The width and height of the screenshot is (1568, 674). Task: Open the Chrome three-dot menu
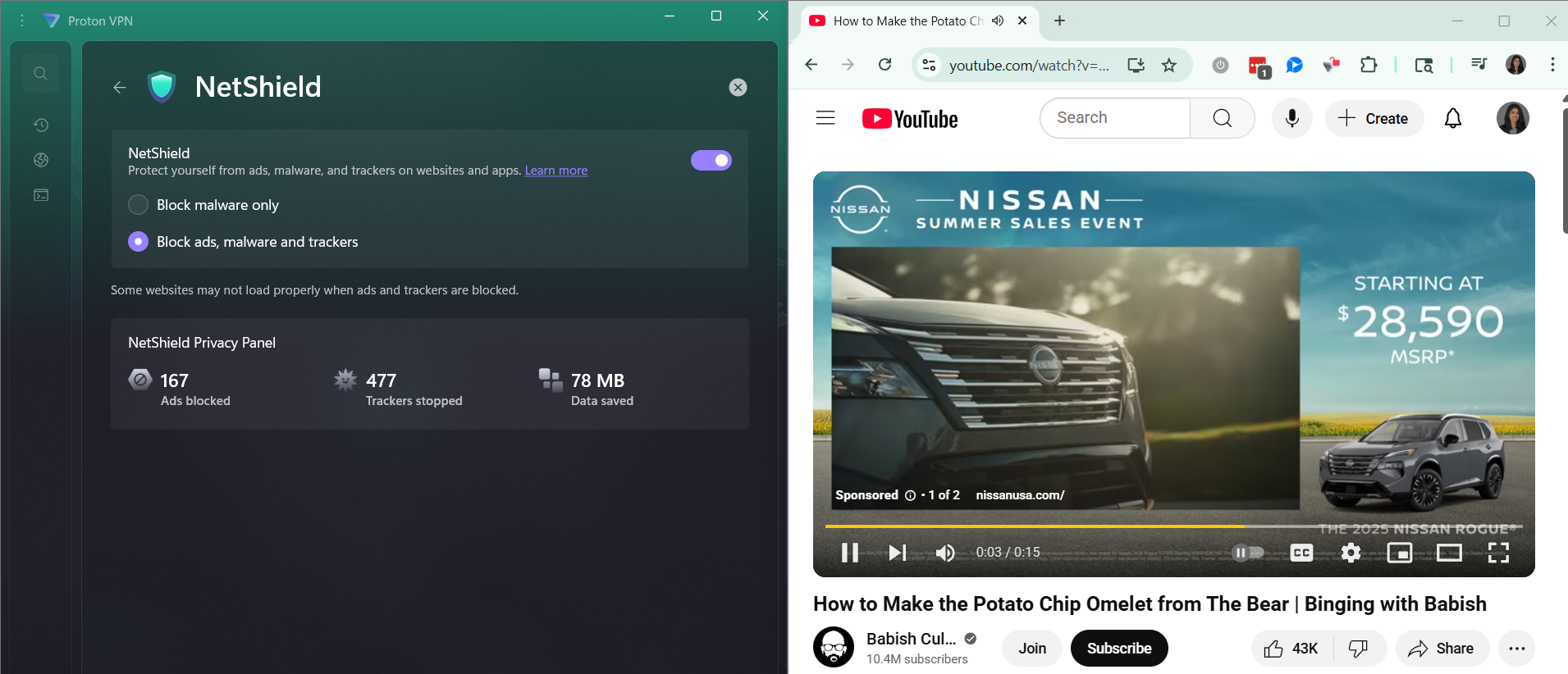[1552, 65]
